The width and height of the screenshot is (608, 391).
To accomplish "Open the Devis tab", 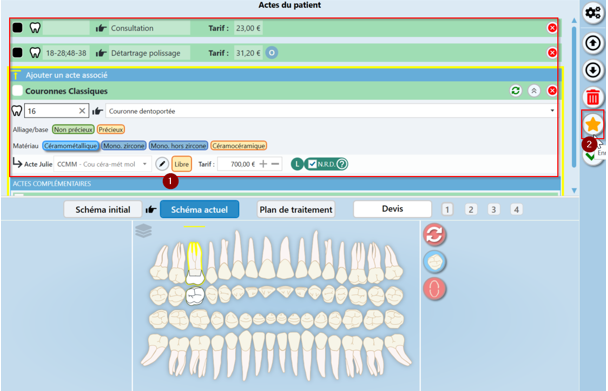I will pos(392,209).
